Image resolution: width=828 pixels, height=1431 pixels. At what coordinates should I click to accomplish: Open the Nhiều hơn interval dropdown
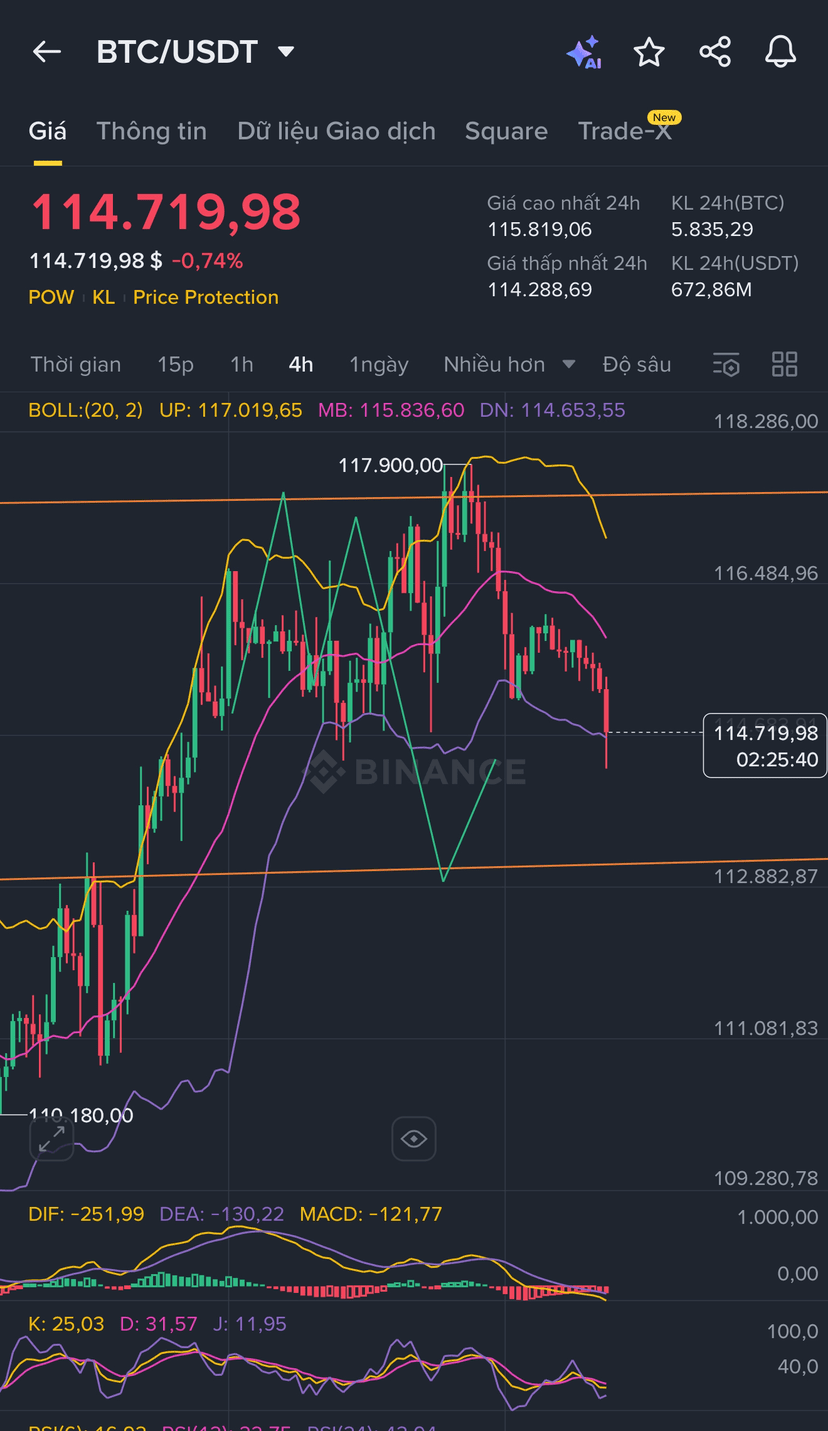(x=509, y=365)
